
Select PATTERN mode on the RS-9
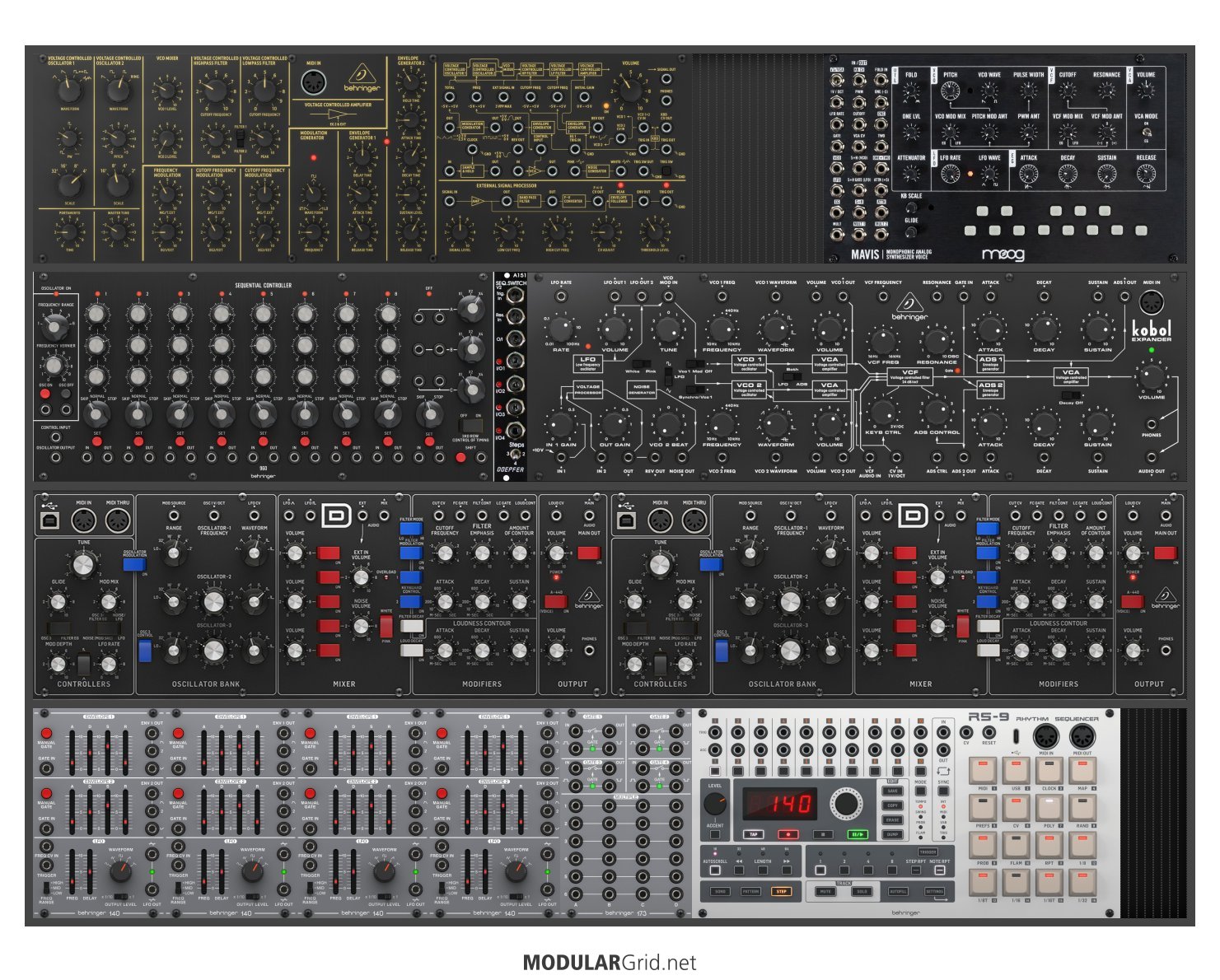[x=750, y=891]
